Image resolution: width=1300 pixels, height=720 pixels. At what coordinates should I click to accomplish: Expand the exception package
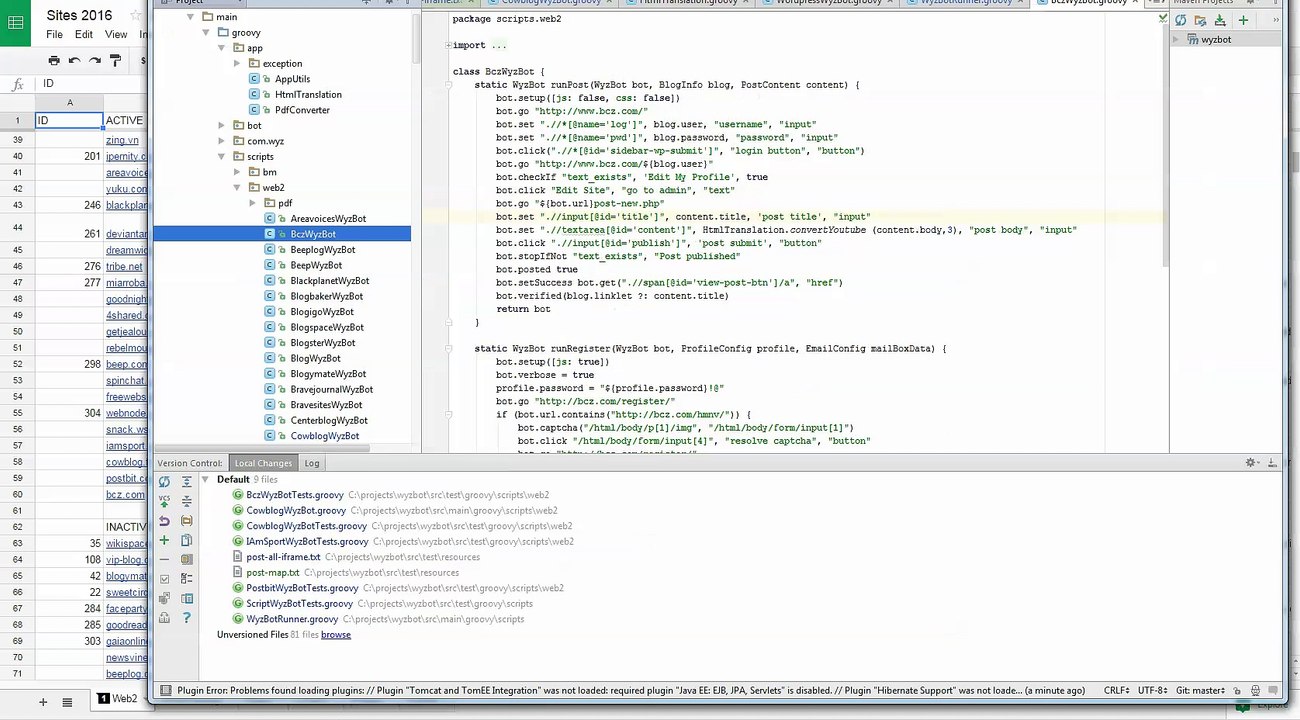237,64
